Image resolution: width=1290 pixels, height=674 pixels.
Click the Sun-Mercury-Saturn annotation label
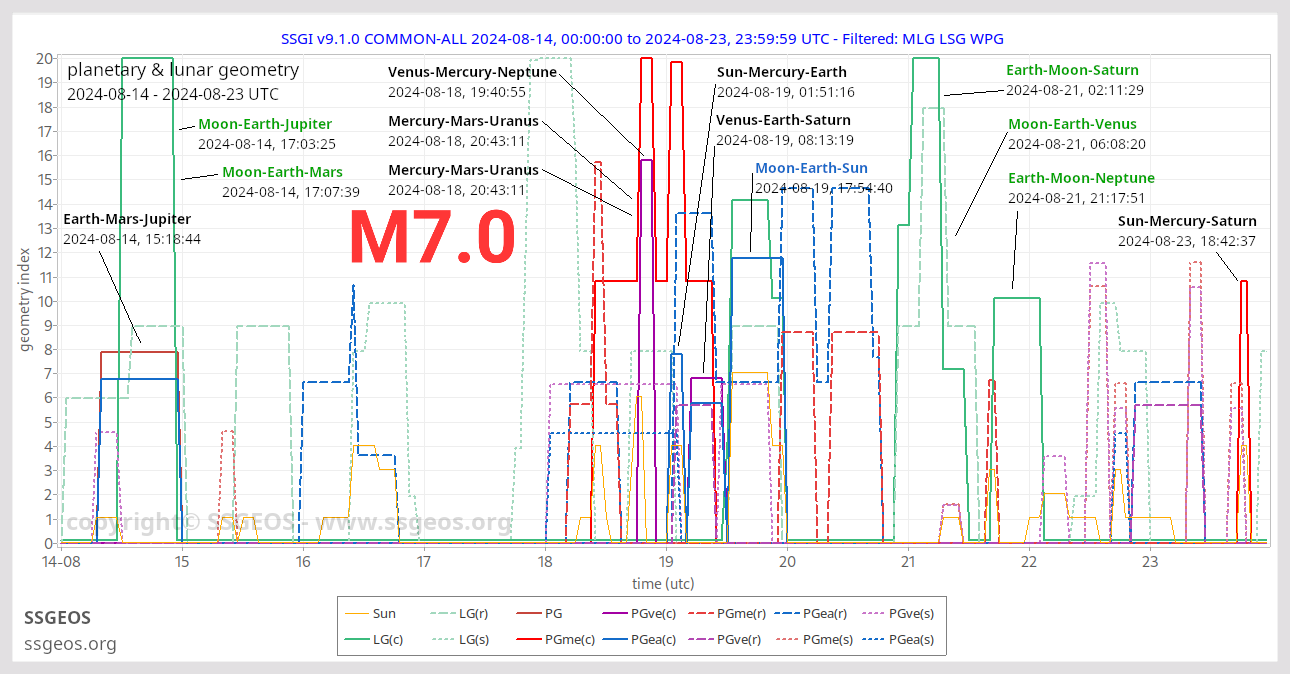pos(1187,220)
